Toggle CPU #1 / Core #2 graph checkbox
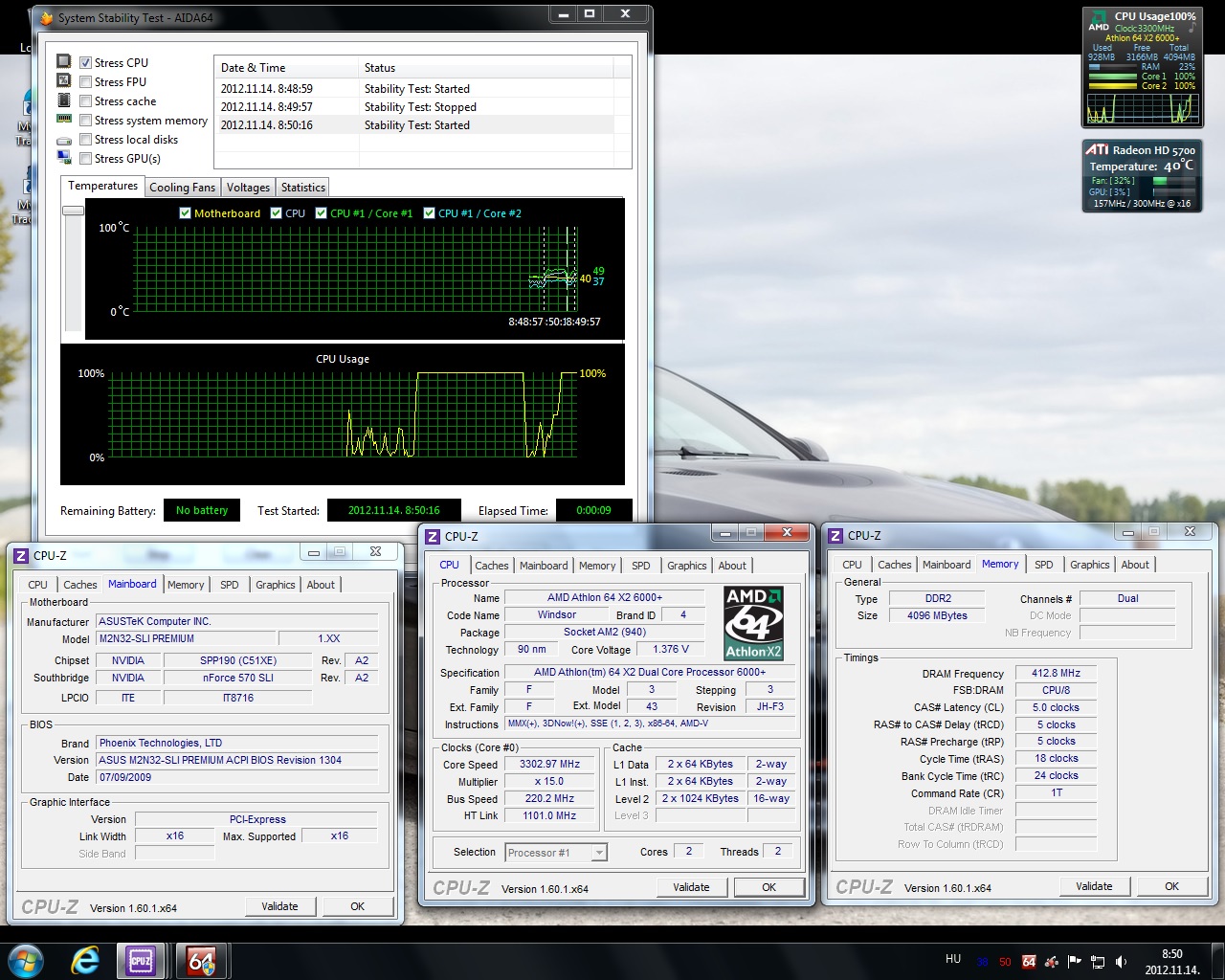Image resolution: width=1225 pixels, height=980 pixels. point(430,213)
